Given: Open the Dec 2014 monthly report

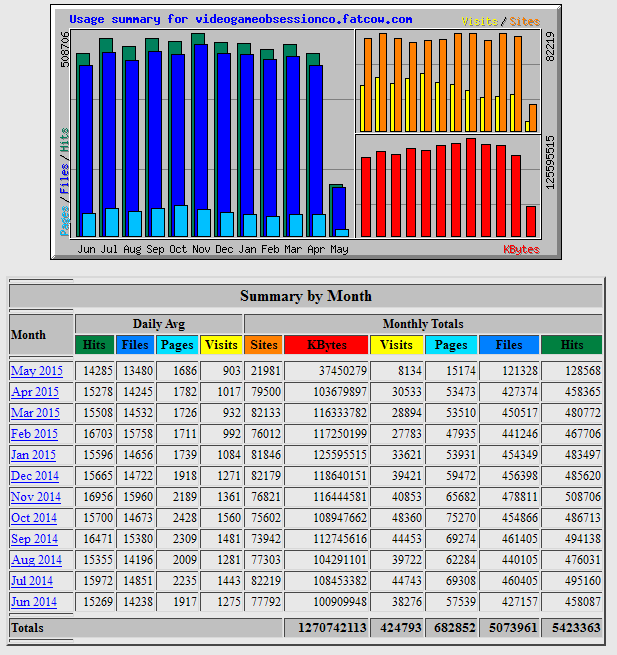Looking at the screenshot, I should 35,476.
